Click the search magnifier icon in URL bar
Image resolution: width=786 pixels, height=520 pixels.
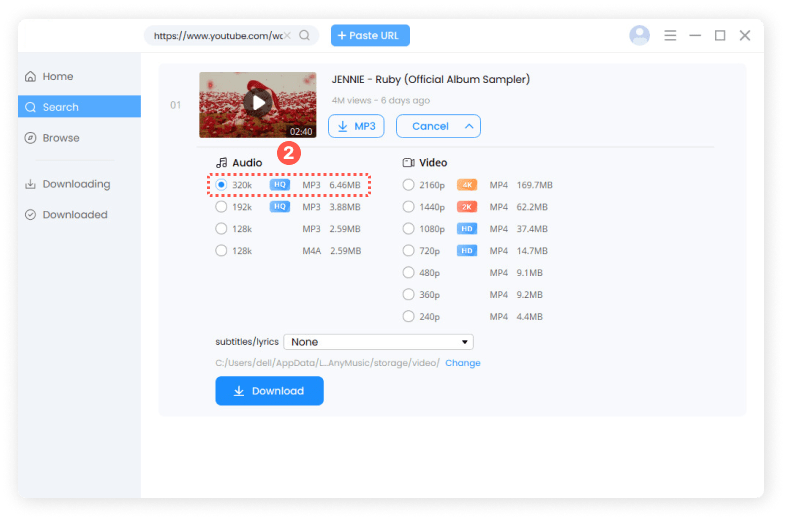(x=304, y=36)
